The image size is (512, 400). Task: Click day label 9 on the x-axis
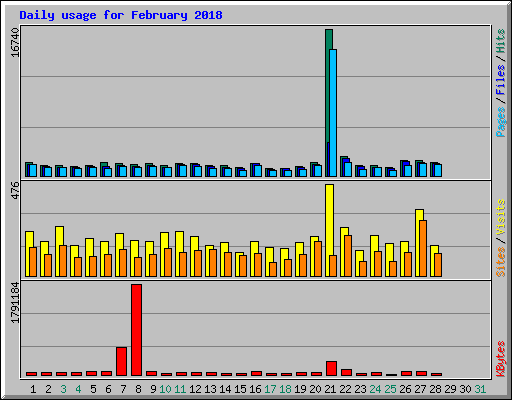[x=153, y=389]
